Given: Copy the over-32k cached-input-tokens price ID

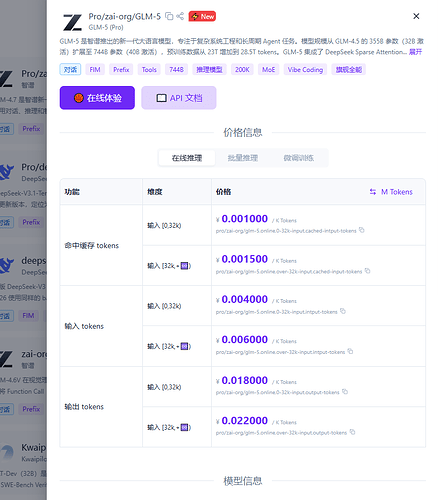Looking at the screenshot, I should point(367,271).
